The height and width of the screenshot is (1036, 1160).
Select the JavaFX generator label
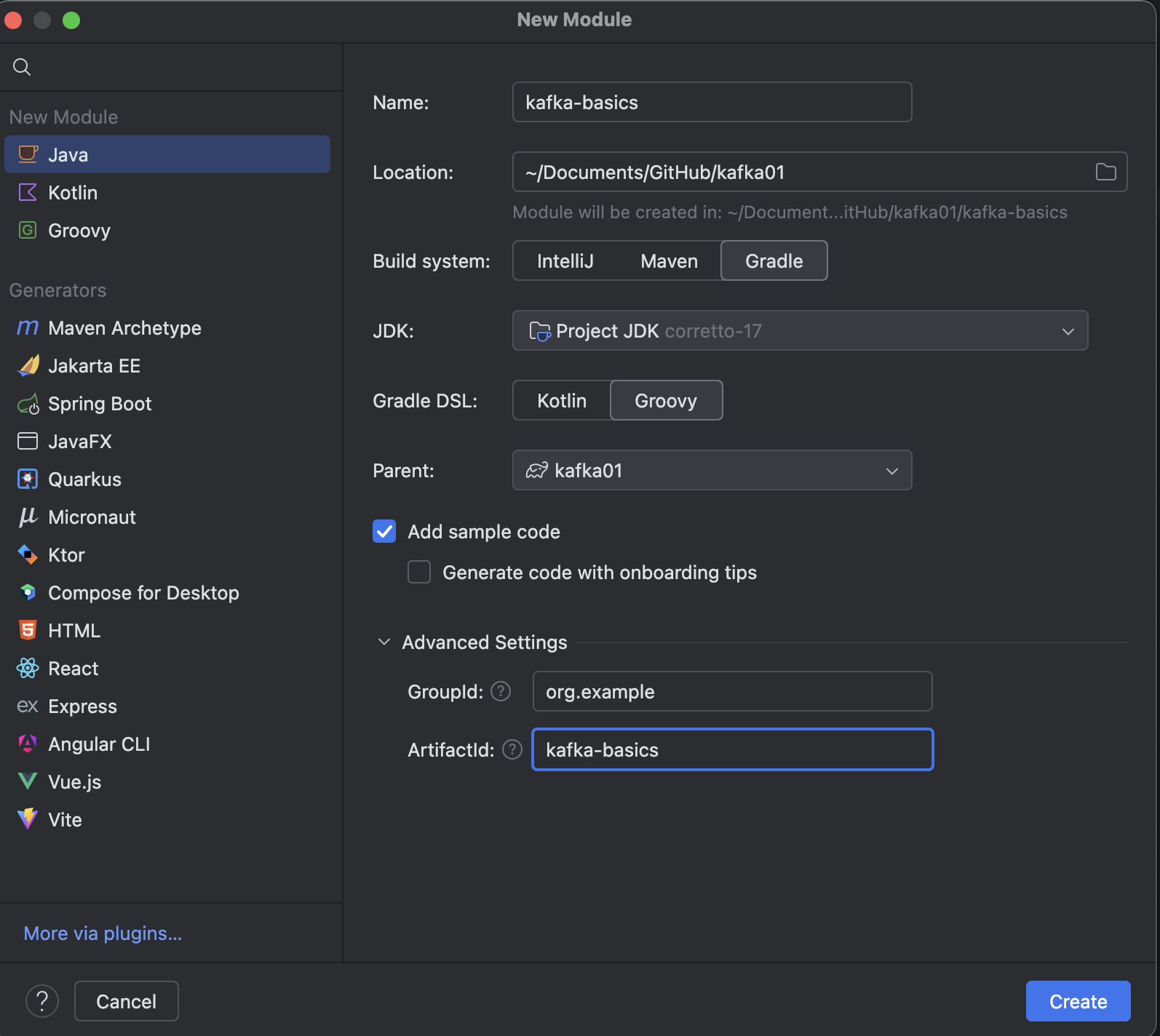pos(80,441)
